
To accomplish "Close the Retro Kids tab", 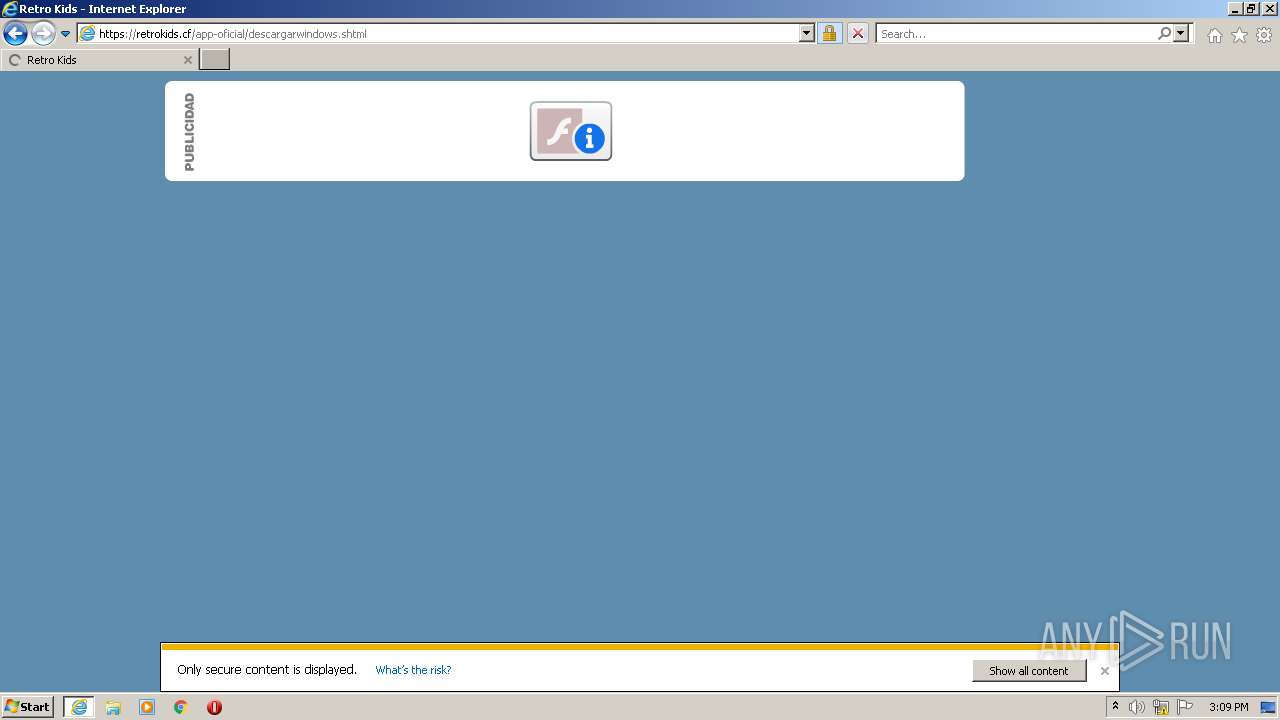I will (187, 60).
